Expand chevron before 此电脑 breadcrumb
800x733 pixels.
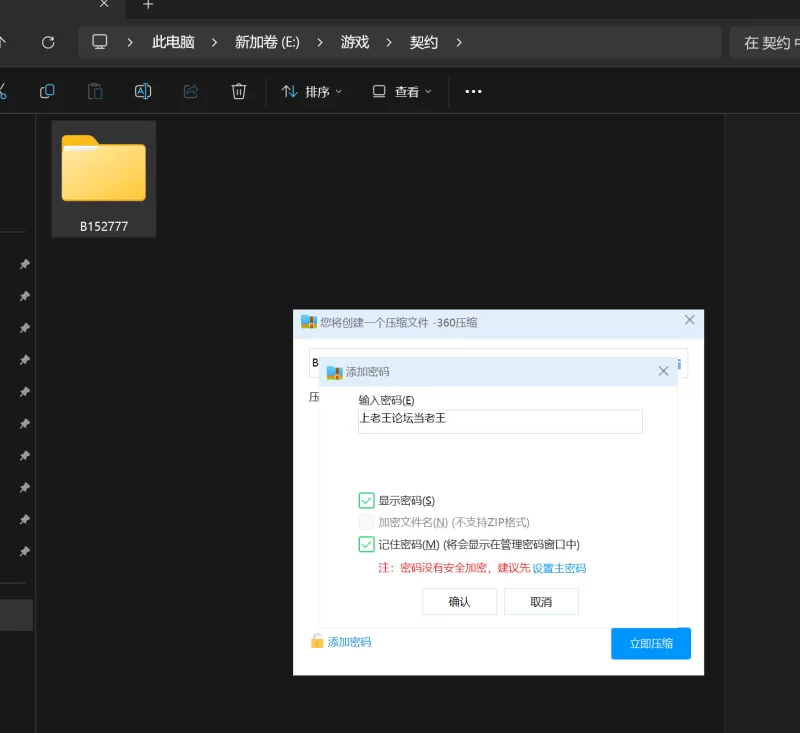pos(130,42)
